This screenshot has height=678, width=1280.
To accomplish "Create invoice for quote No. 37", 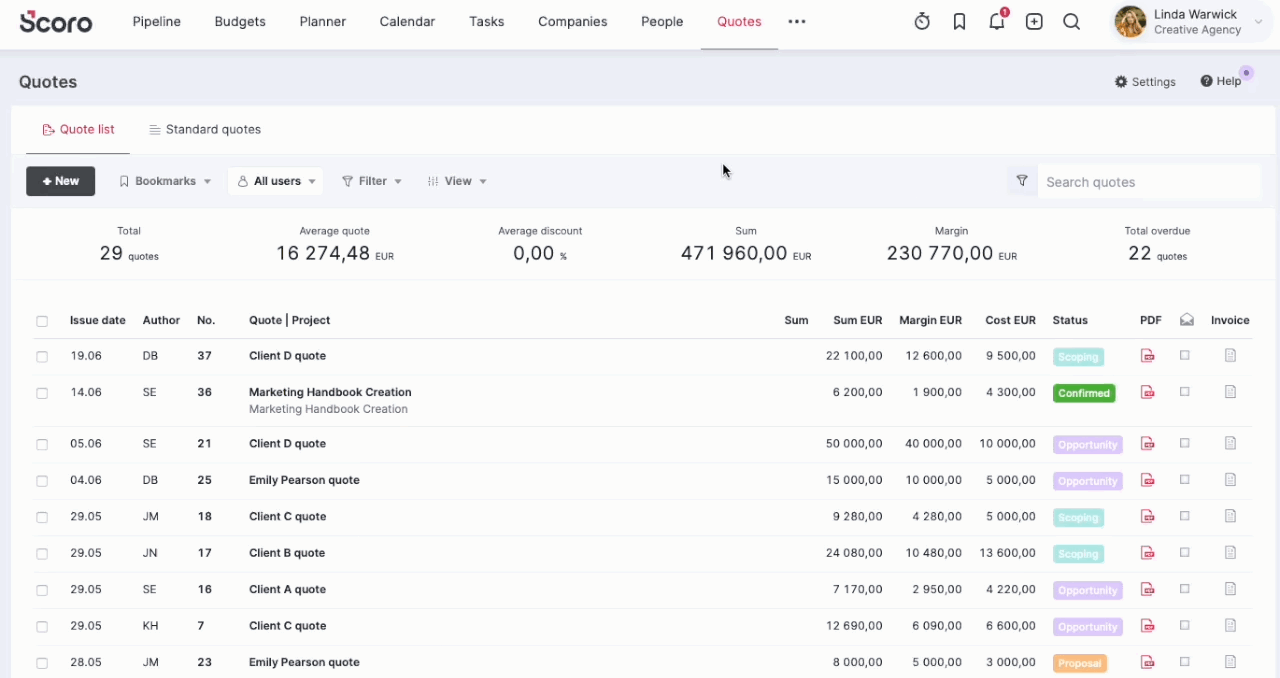I will (x=1231, y=356).
